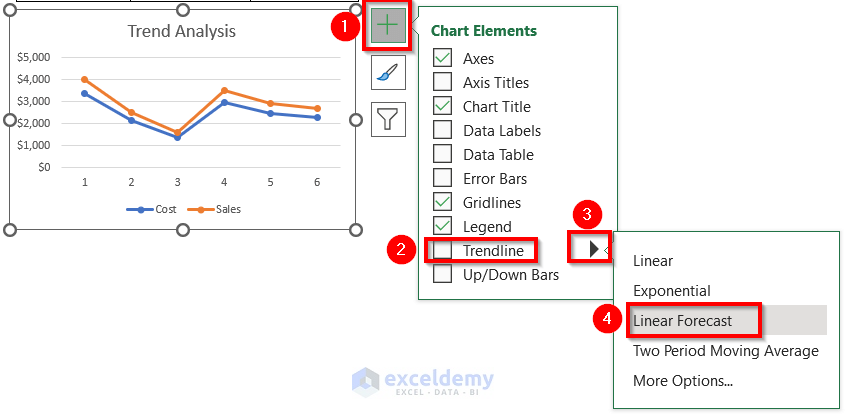Uncheck the Legend checkbox

(442, 227)
